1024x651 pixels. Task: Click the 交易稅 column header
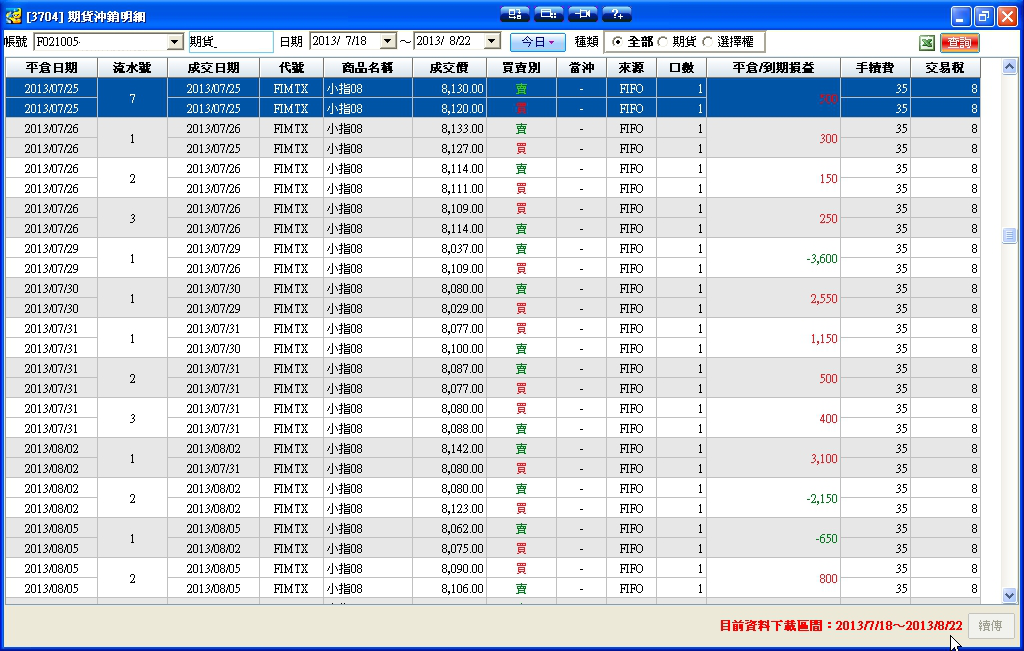945,68
